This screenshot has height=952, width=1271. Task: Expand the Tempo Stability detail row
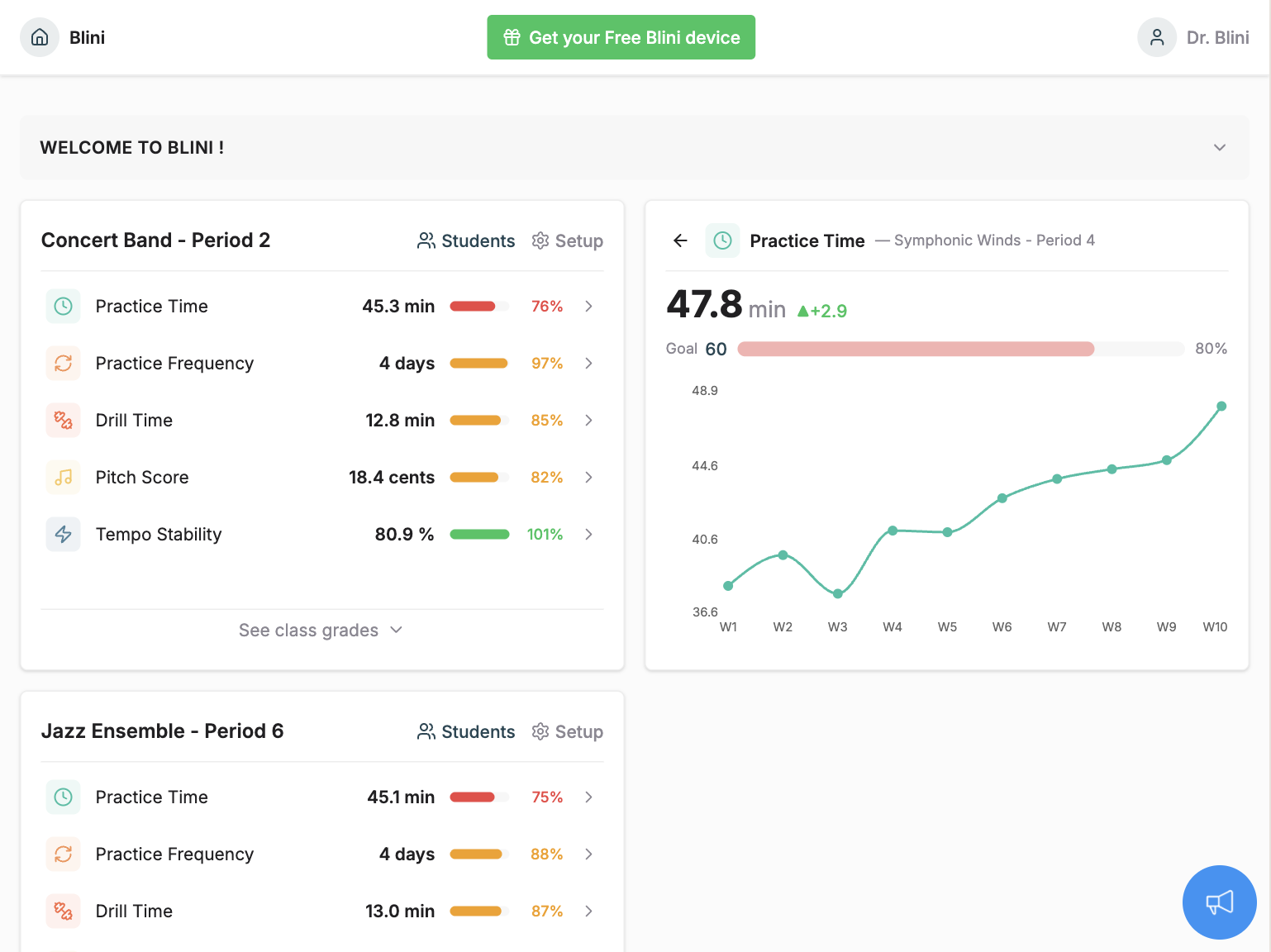click(588, 534)
